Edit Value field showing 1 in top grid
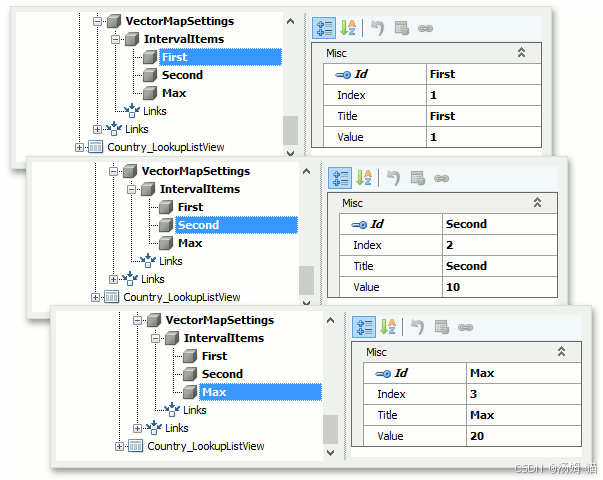The width and height of the screenshot is (603, 480). coord(483,137)
